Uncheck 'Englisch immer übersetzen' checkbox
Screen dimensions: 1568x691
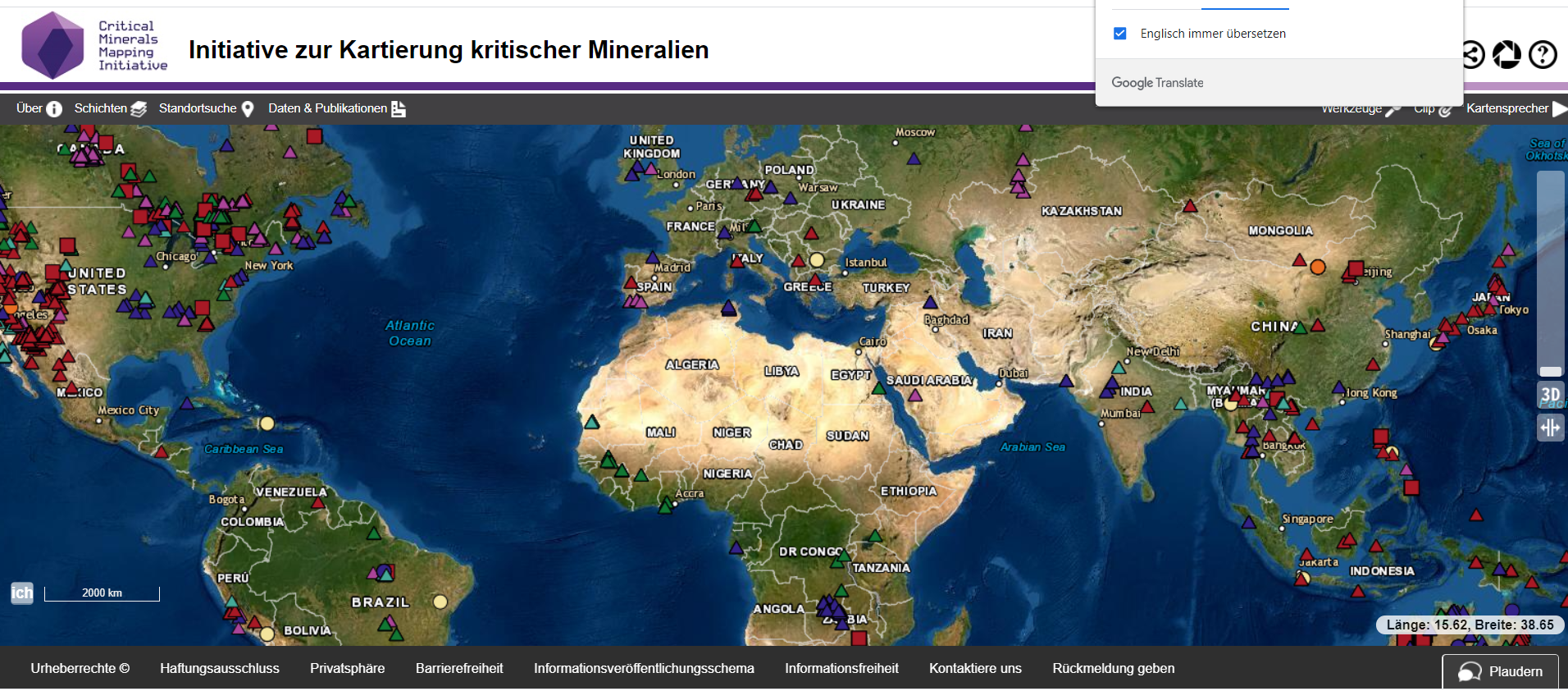coord(1119,34)
